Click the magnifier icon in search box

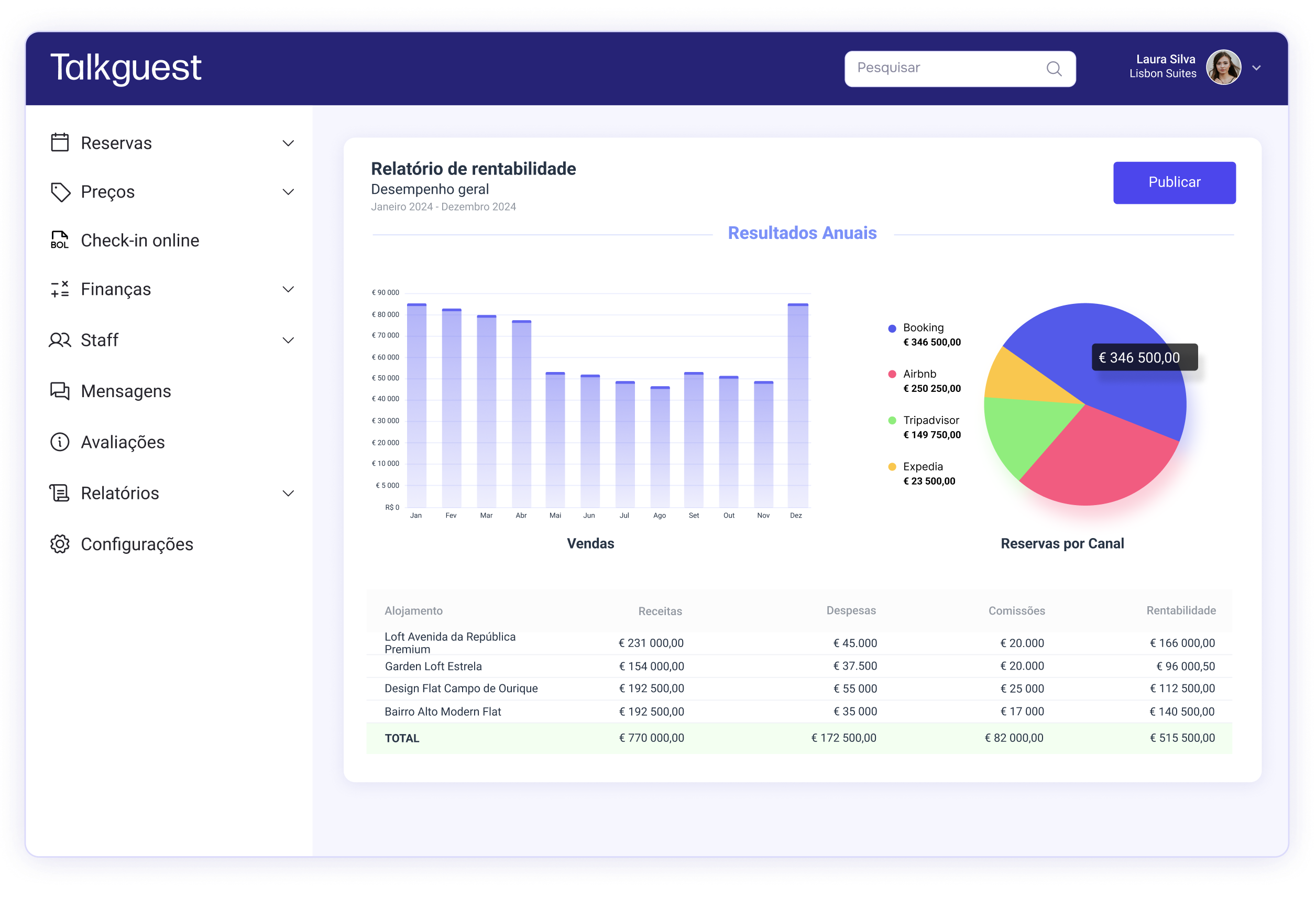click(x=1054, y=69)
